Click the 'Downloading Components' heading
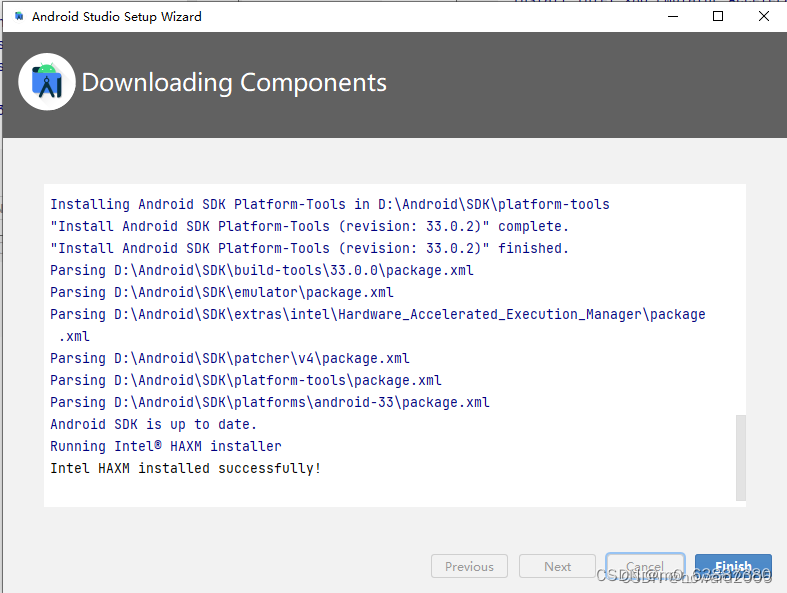The image size is (787, 593). coord(234,82)
